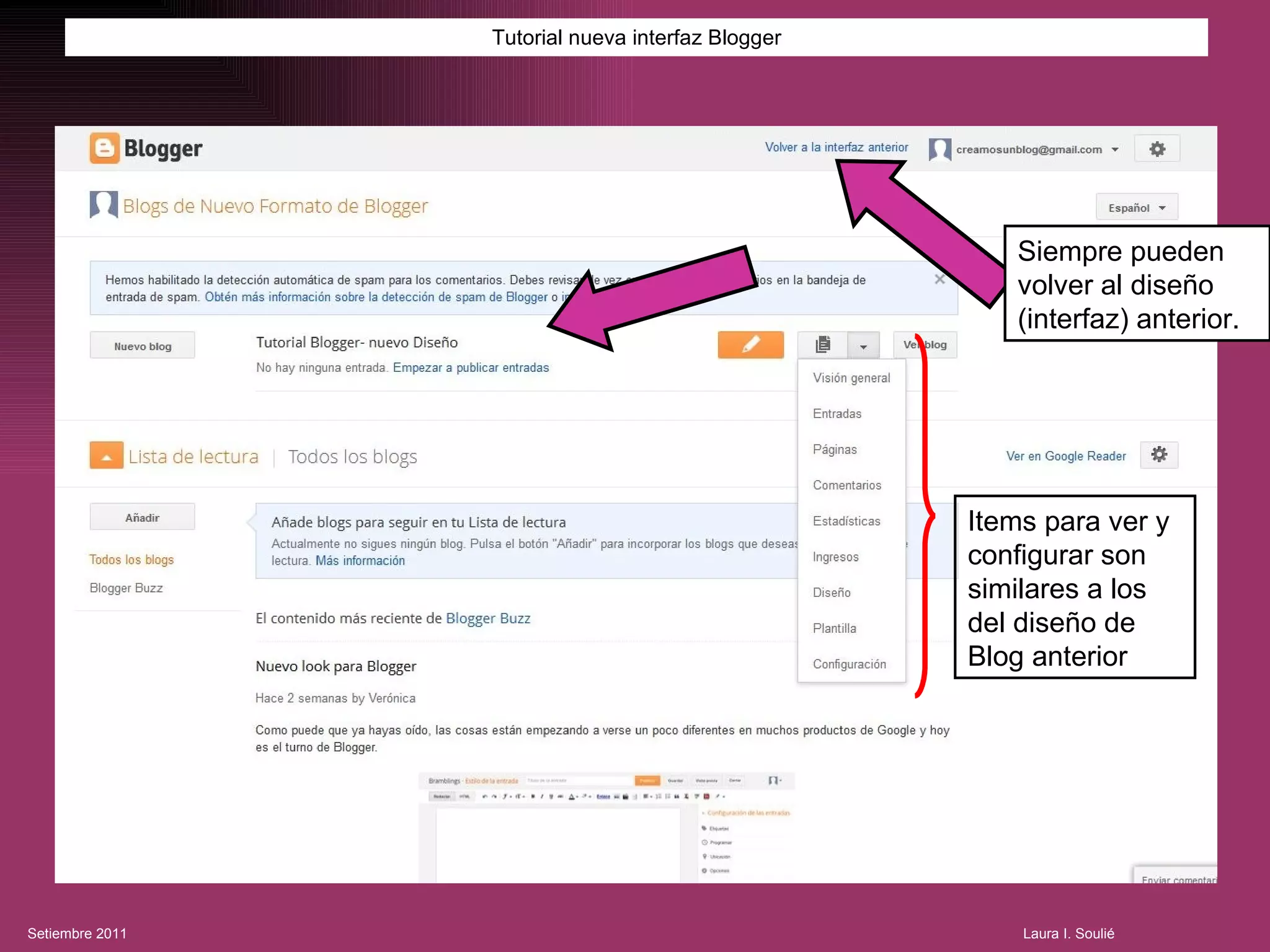Select Plantilla from the dropdown menu

[x=851, y=628]
